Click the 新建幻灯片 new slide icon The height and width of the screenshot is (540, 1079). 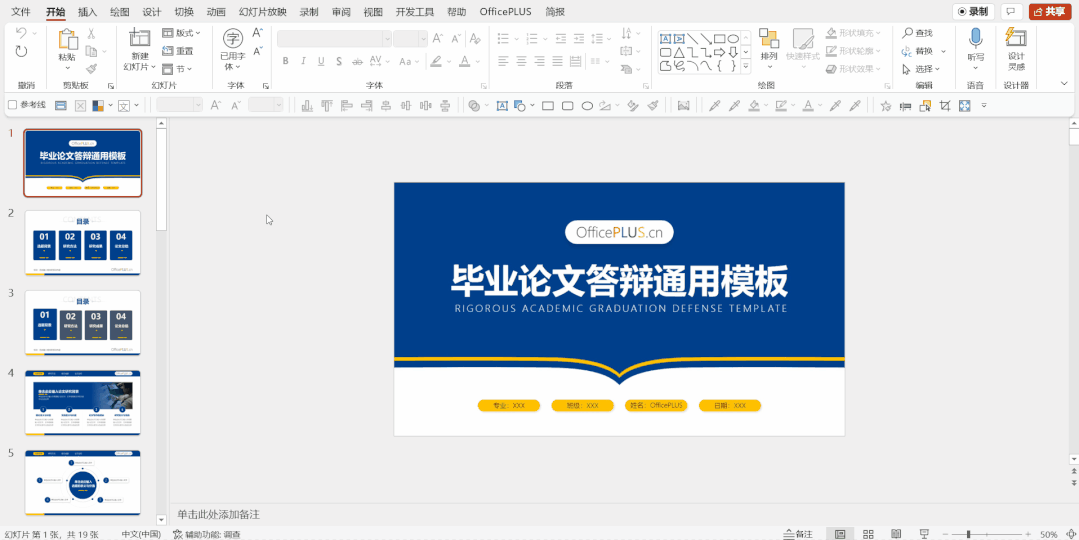(x=140, y=38)
